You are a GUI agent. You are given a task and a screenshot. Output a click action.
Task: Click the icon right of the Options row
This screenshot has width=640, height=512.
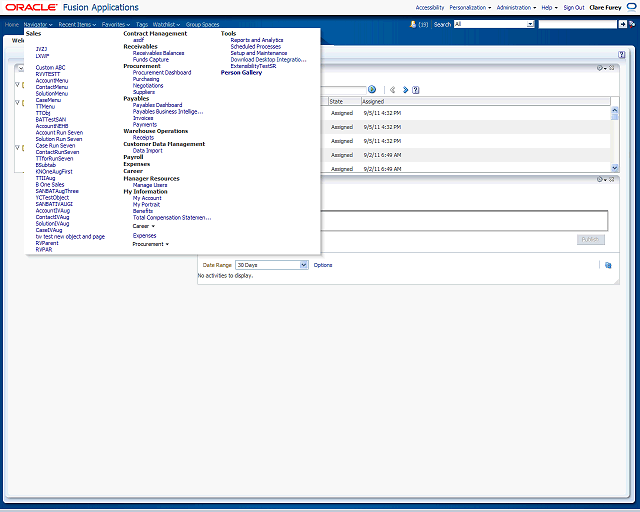[607, 265]
